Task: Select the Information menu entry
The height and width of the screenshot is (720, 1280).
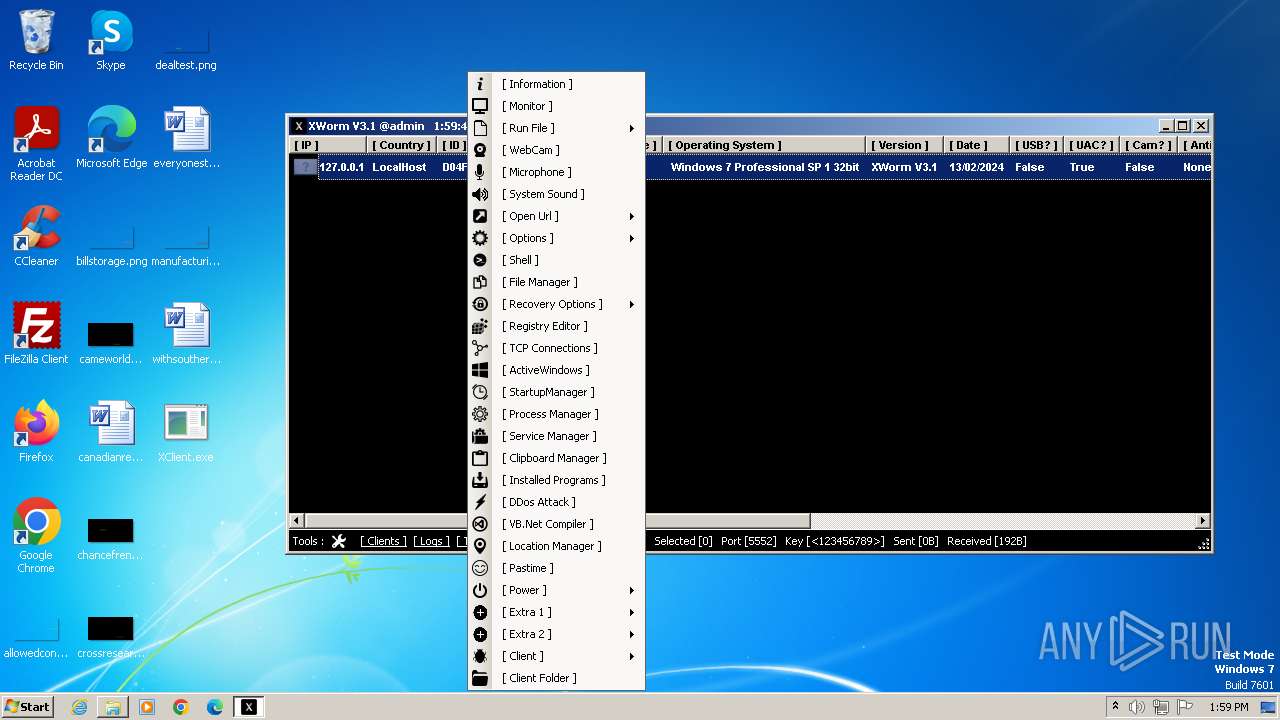Action: 556,84
